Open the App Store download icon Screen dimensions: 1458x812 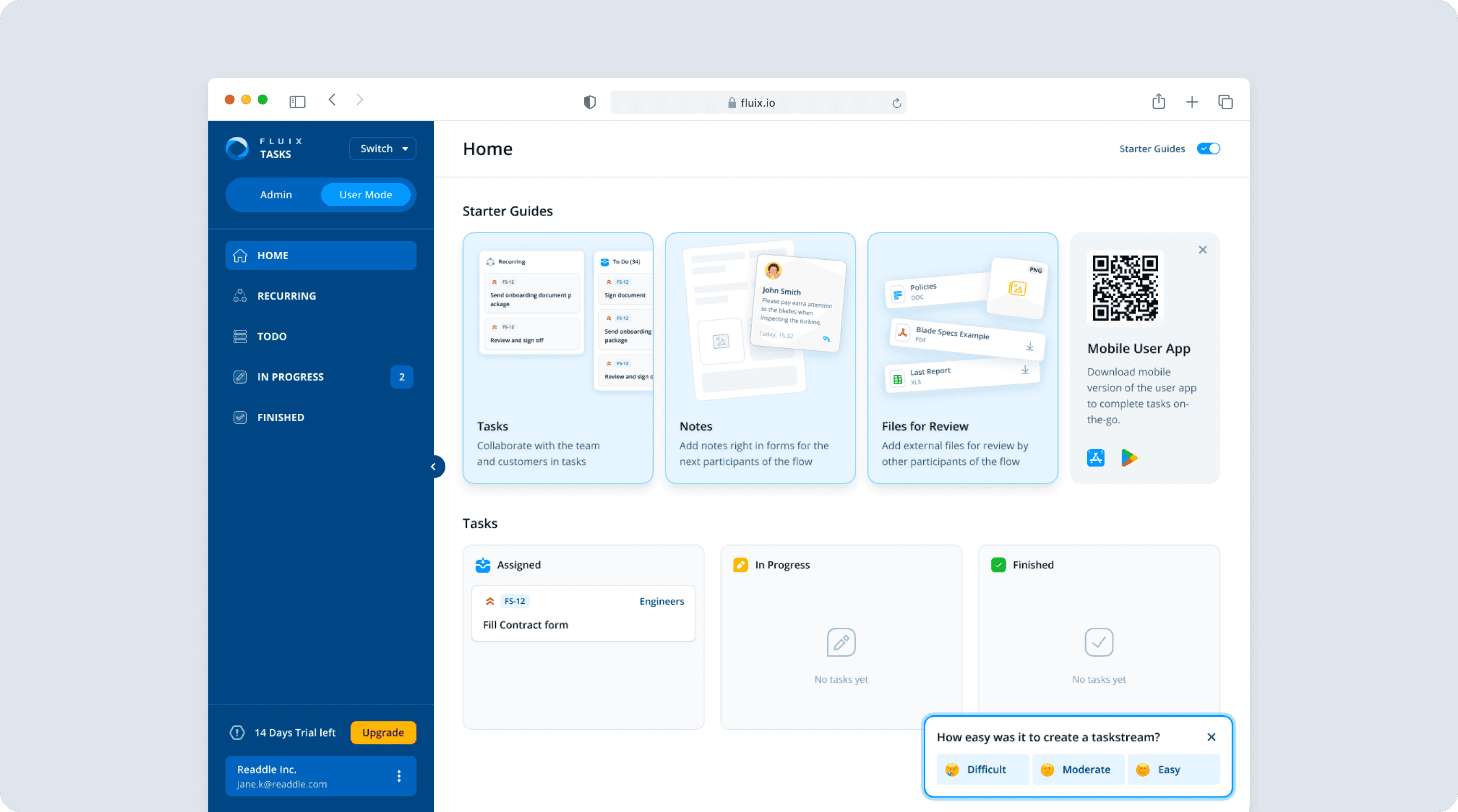(x=1096, y=457)
